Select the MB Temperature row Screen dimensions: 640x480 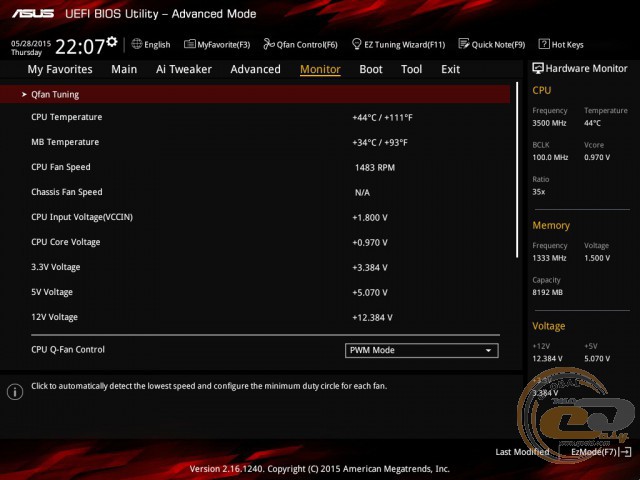pos(255,142)
